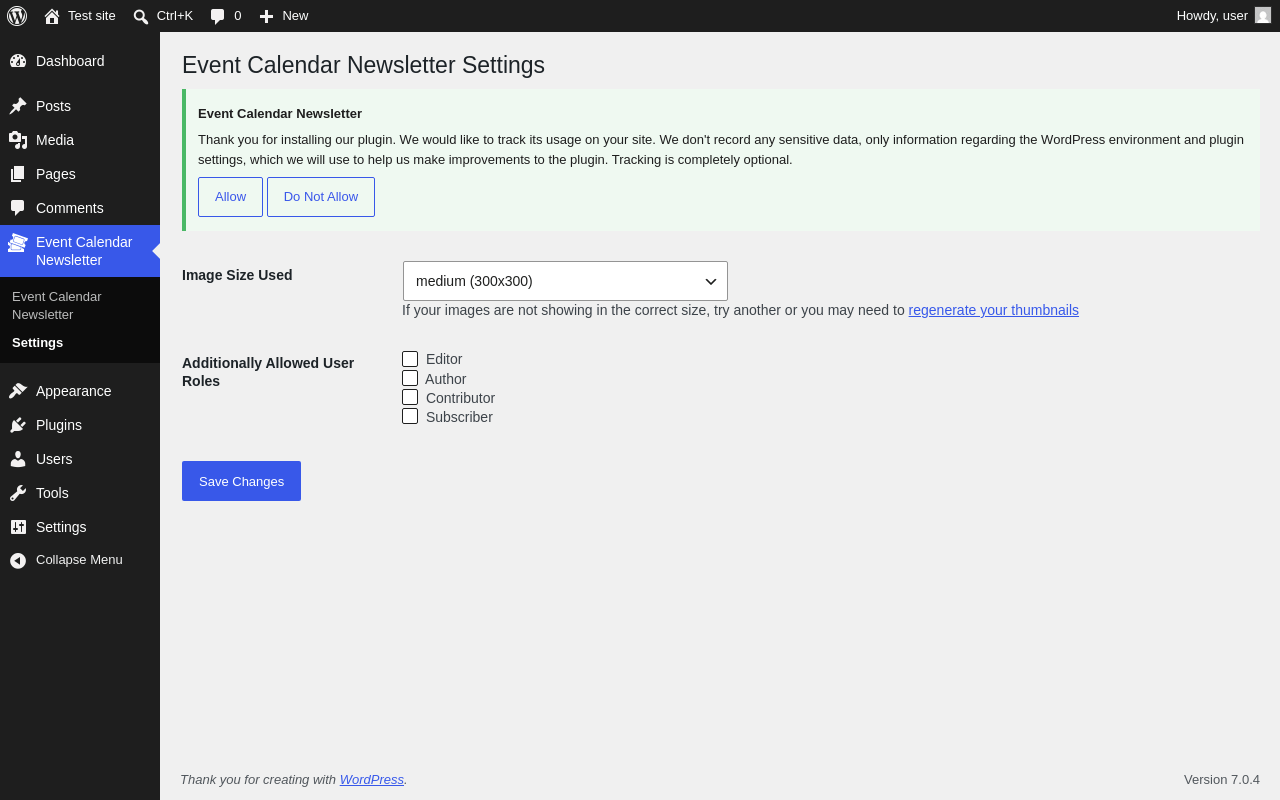This screenshot has width=1280, height=800.
Task: Click the Event Calendar Newsletter plugin icon
Action: click(x=18, y=243)
